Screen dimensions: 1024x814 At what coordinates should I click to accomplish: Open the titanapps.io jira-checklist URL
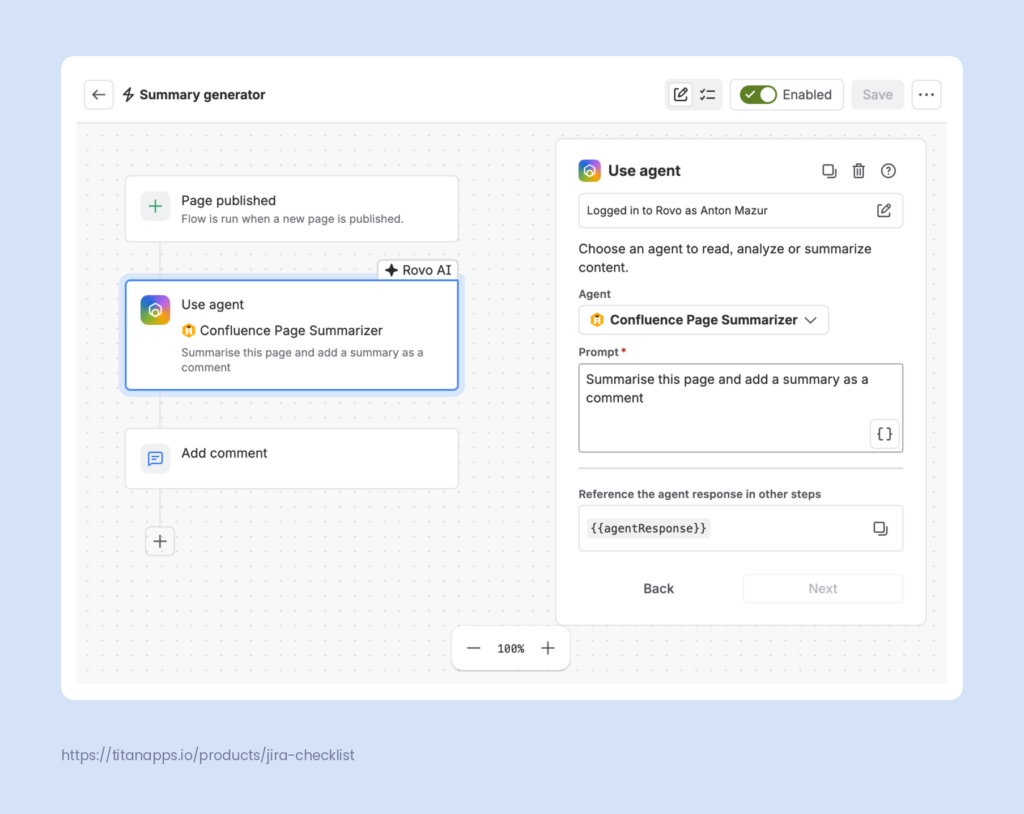(208, 755)
